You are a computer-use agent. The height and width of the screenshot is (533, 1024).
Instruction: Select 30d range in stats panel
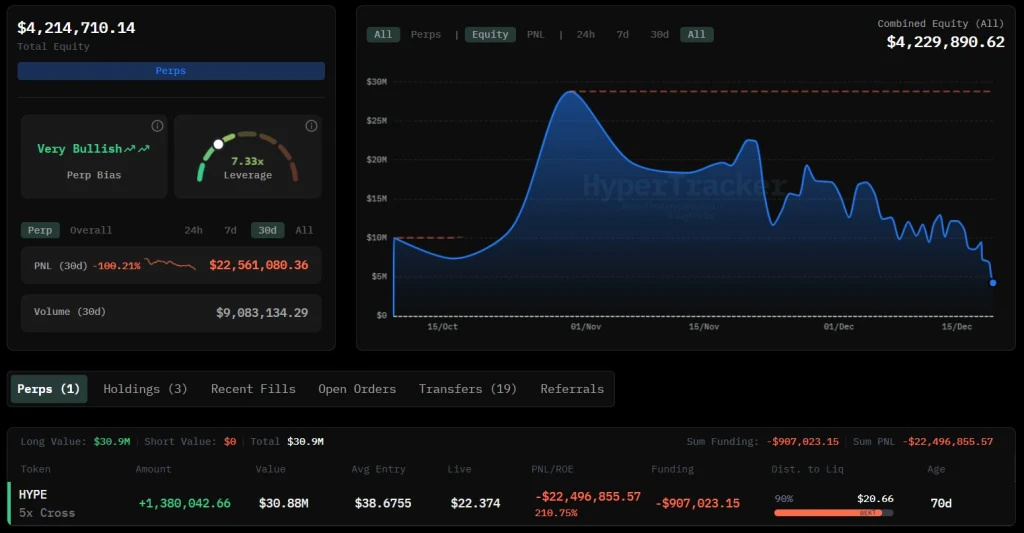coord(267,231)
